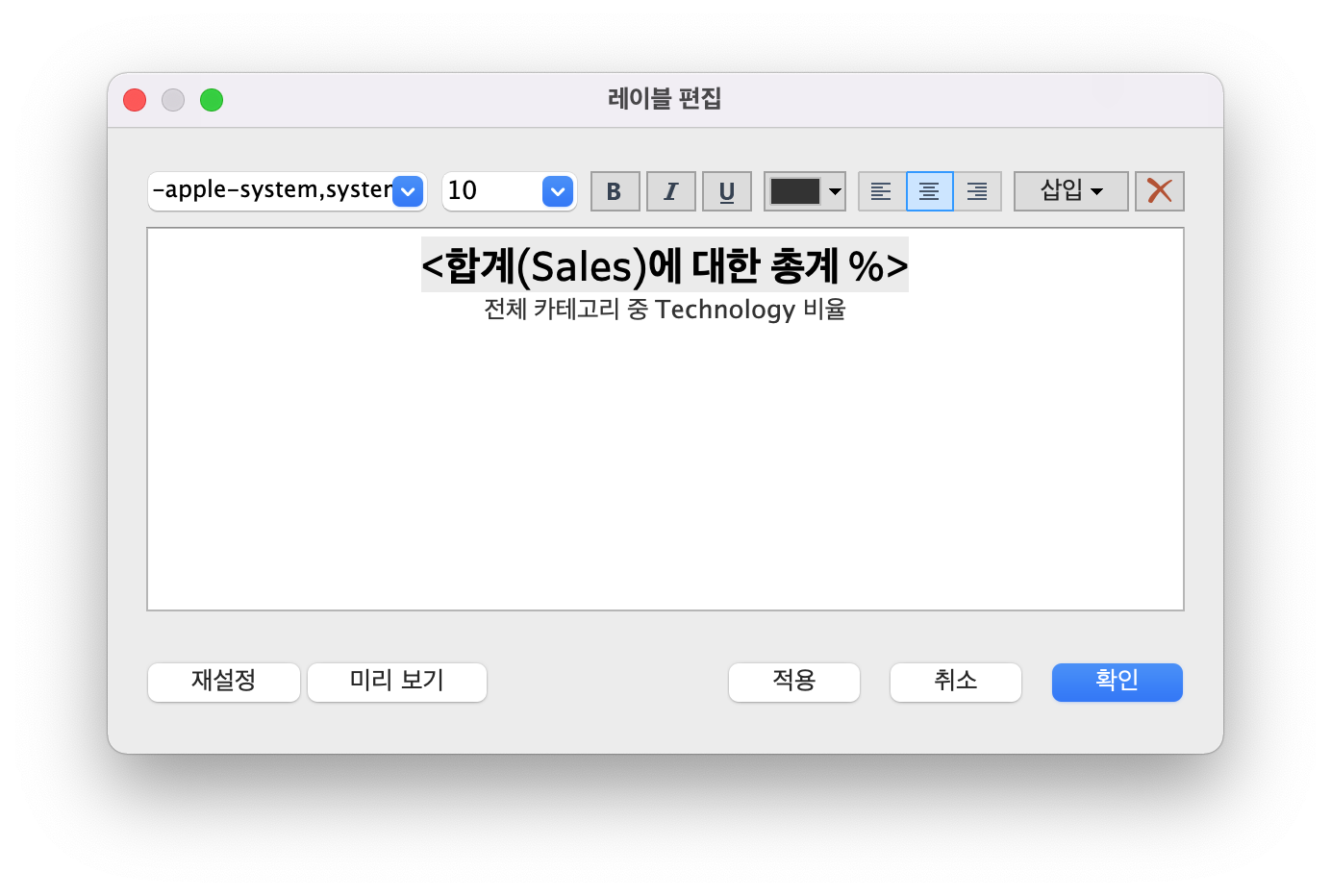Open the 삽입 insert menu
Image resolution: width=1331 pixels, height=896 pixels.
pyautogui.click(x=1071, y=191)
